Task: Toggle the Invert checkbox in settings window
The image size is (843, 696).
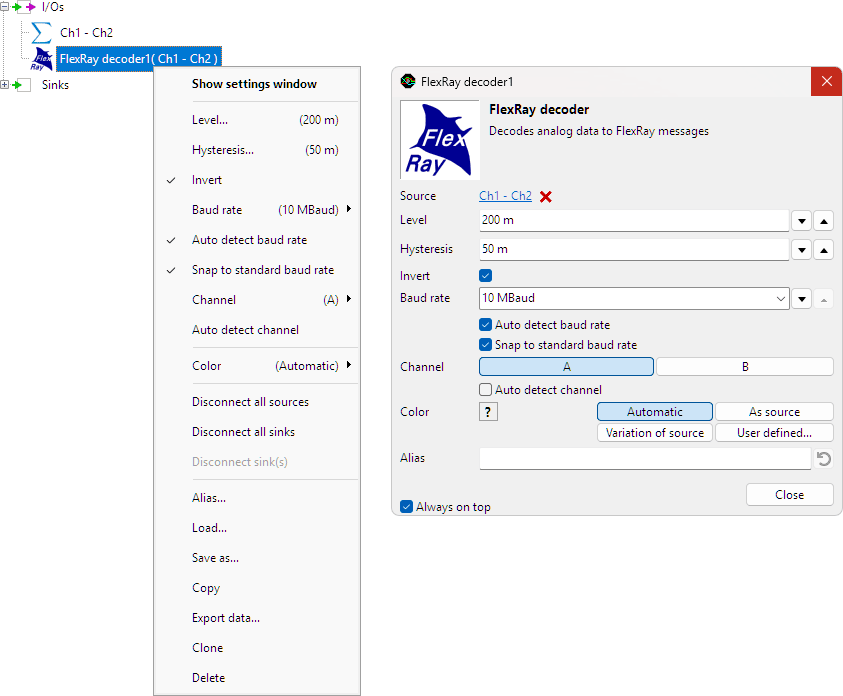Action: pyautogui.click(x=485, y=276)
